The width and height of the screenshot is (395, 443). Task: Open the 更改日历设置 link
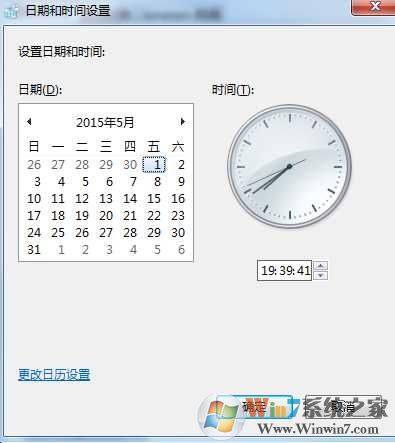[x=54, y=375]
